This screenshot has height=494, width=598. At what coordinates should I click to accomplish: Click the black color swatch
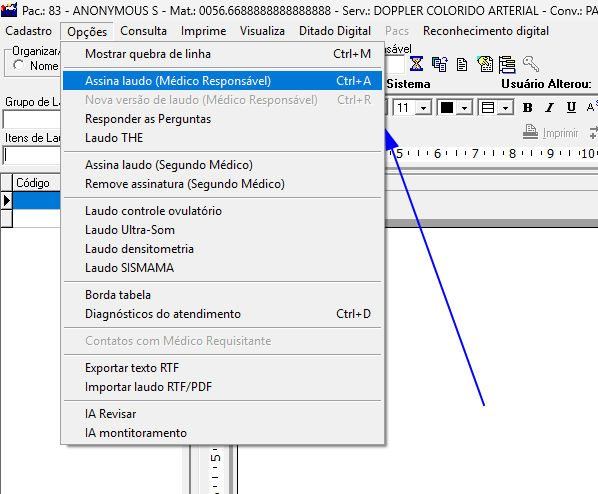[x=447, y=108]
